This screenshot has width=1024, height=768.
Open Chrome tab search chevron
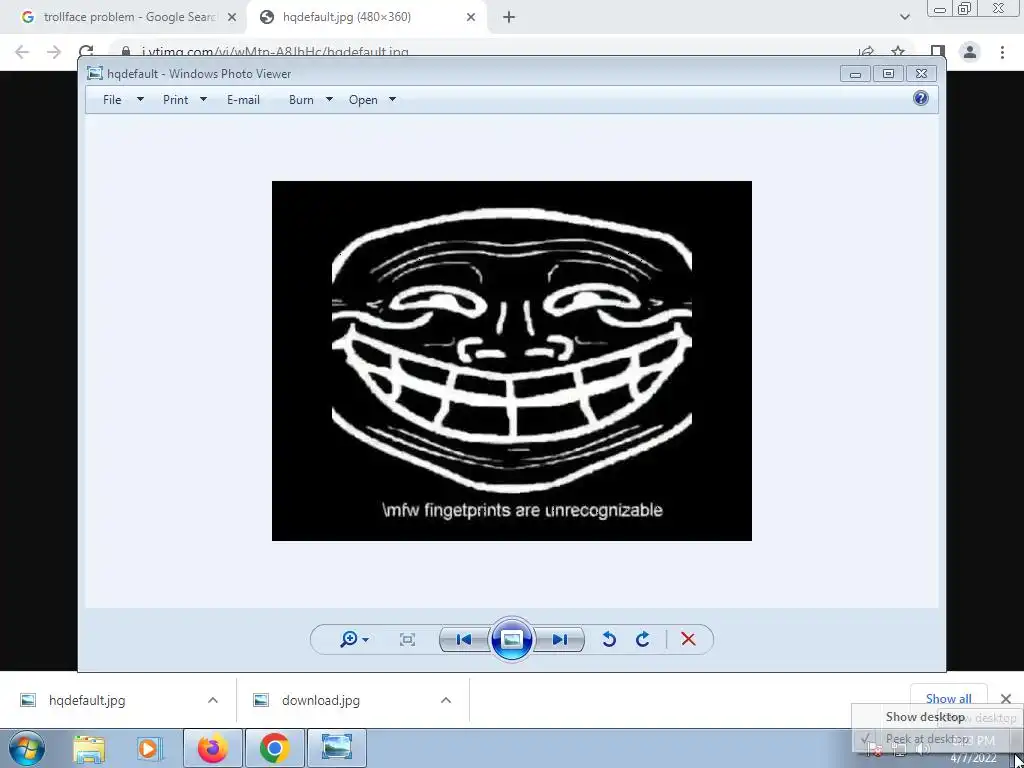[904, 17]
